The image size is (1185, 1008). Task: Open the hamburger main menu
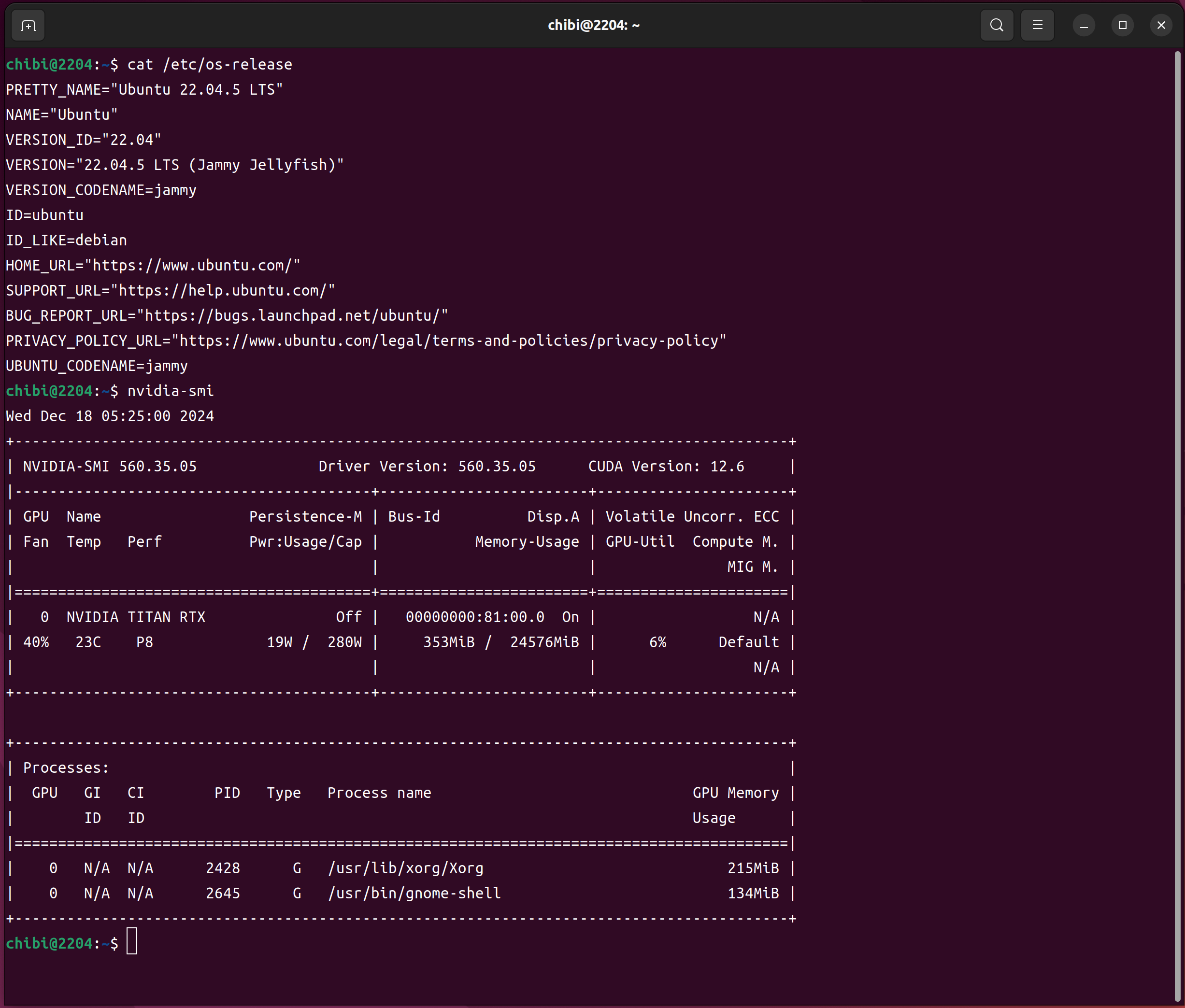(x=1037, y=26)
